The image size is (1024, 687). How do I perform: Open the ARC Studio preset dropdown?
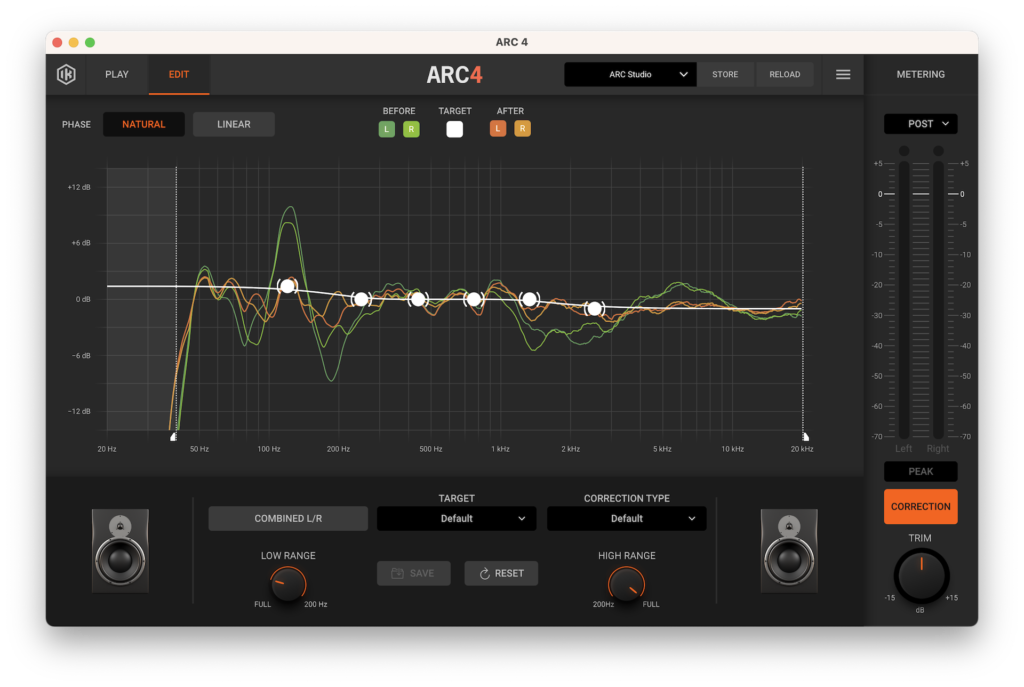pyautogui.click(x=629, y=74)
